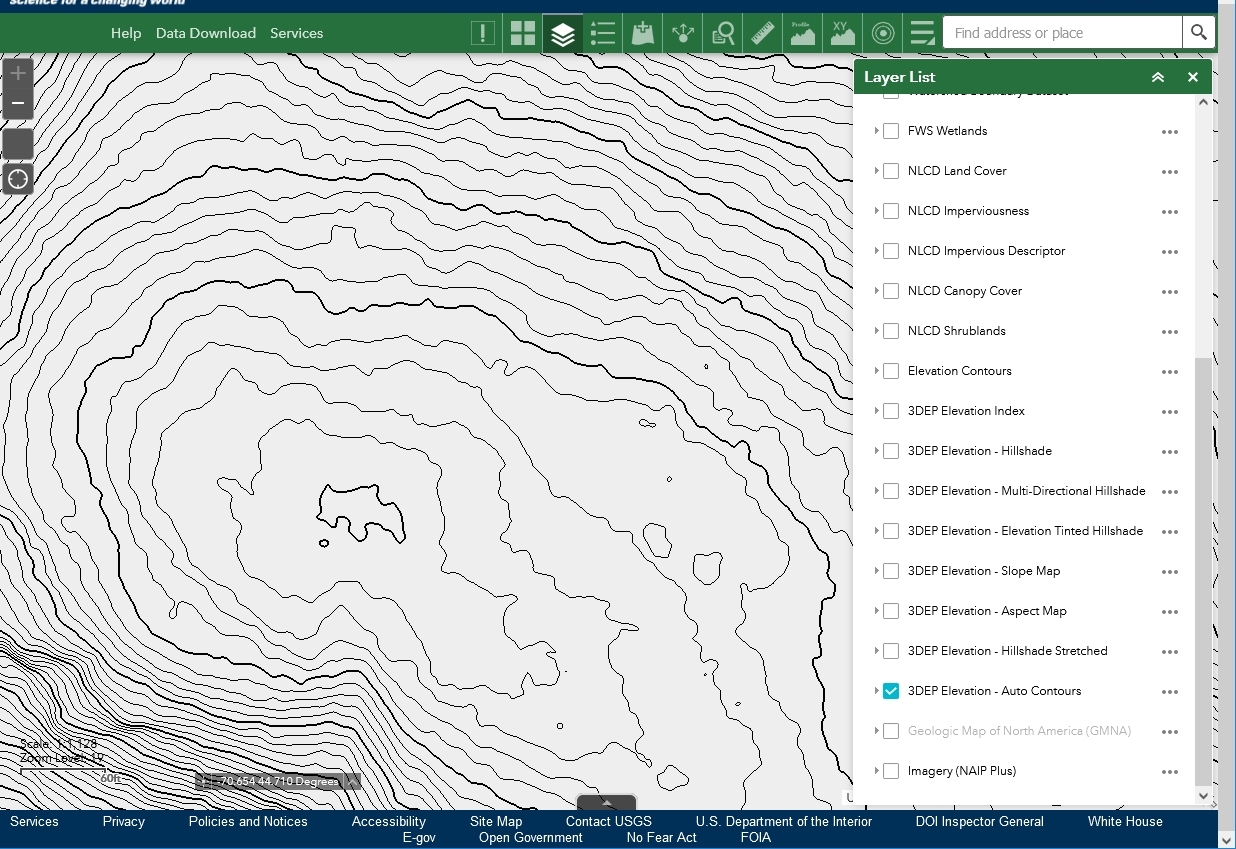Click the Find address or place field
The height and width of the screenshot is (849, 1236).
pos(1062,33)
